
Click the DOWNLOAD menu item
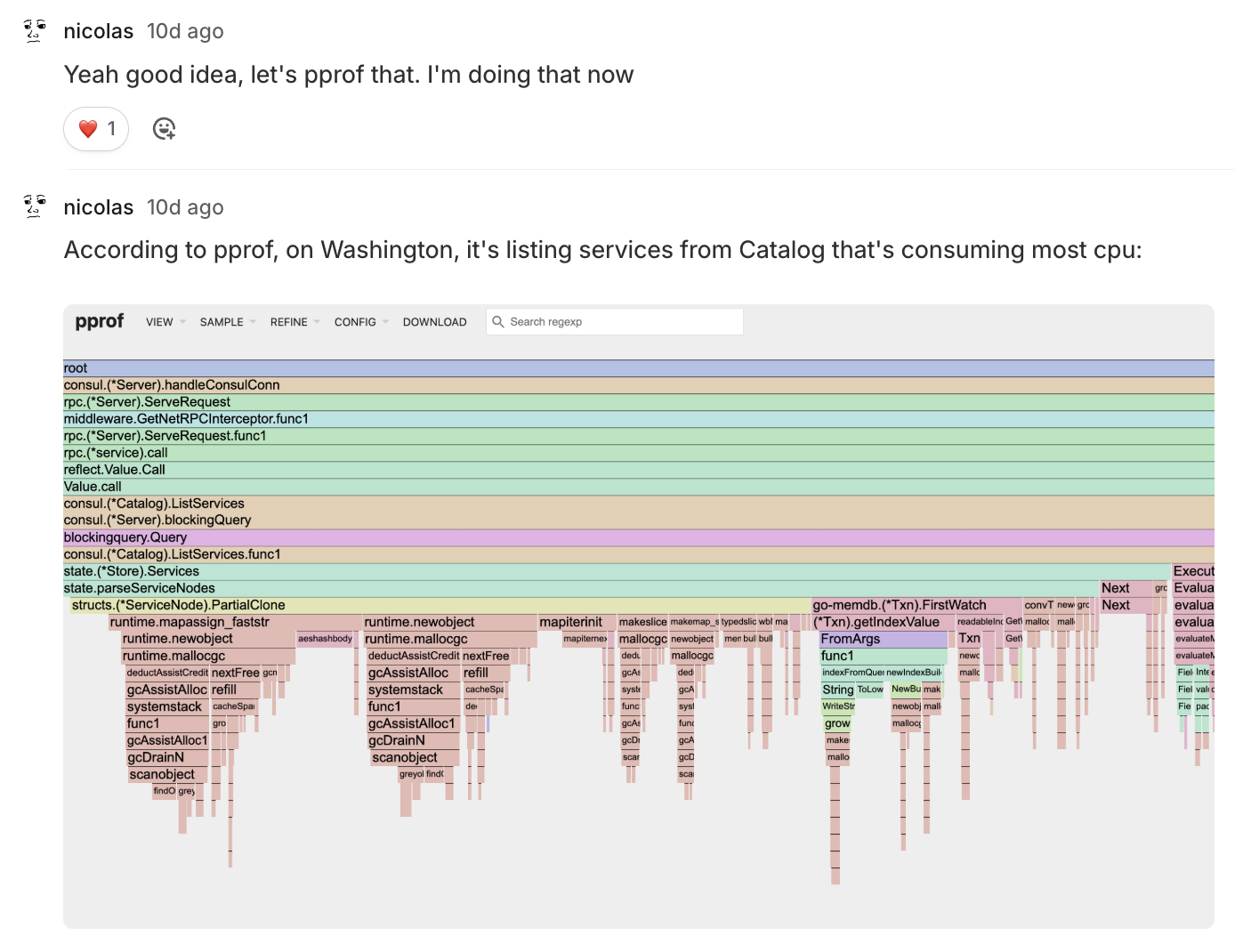point(434,322)
